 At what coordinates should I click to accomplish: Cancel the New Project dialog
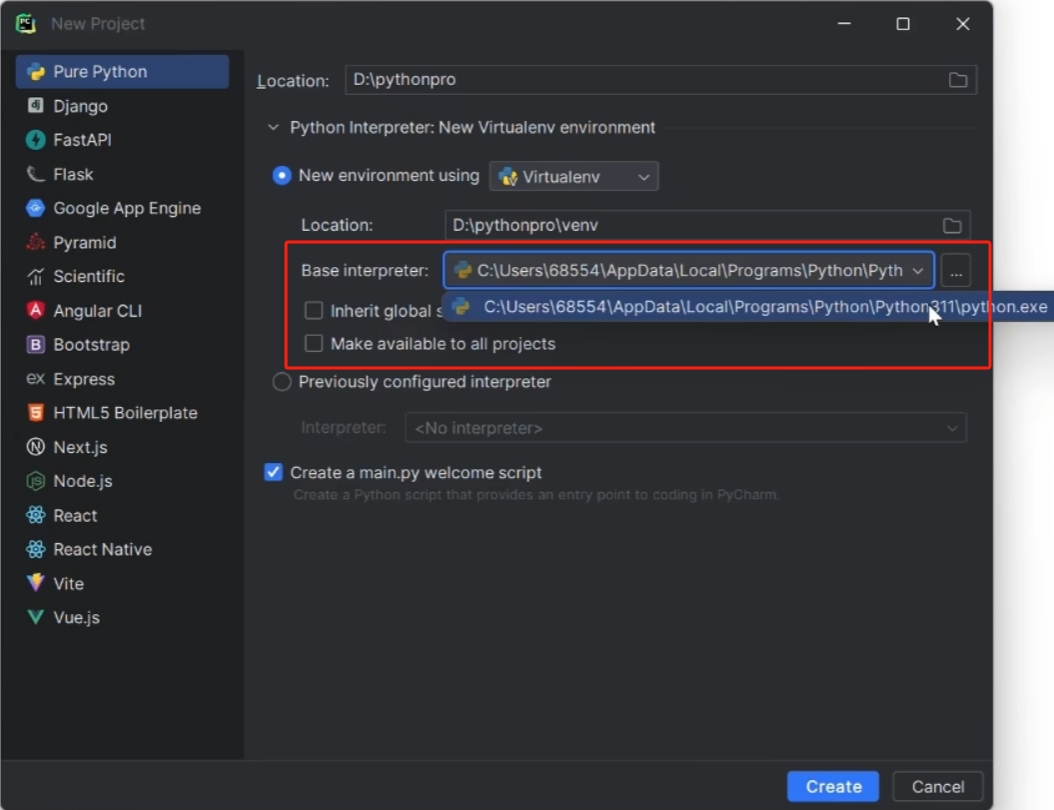point(937,786)
